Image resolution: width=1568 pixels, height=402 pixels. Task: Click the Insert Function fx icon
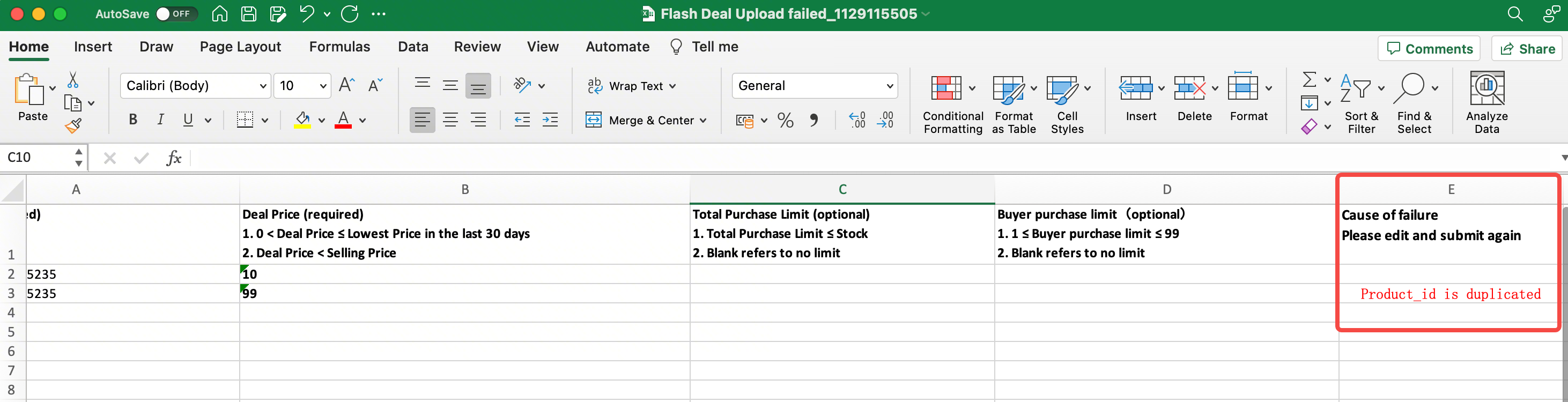[174, 158]
